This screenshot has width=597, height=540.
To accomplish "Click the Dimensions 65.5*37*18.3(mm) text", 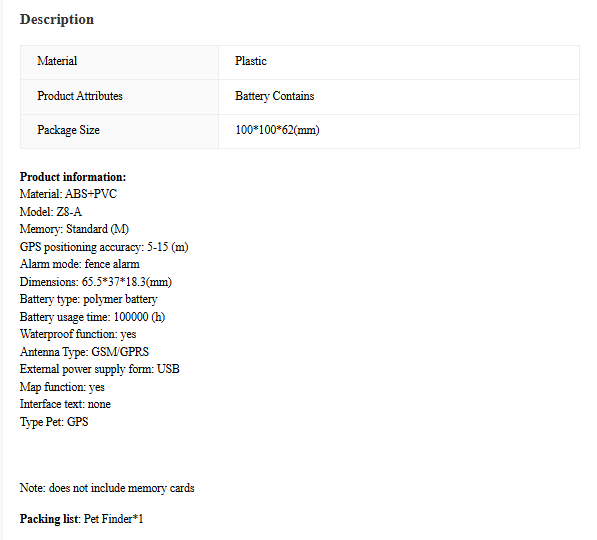I will point(96,282).
